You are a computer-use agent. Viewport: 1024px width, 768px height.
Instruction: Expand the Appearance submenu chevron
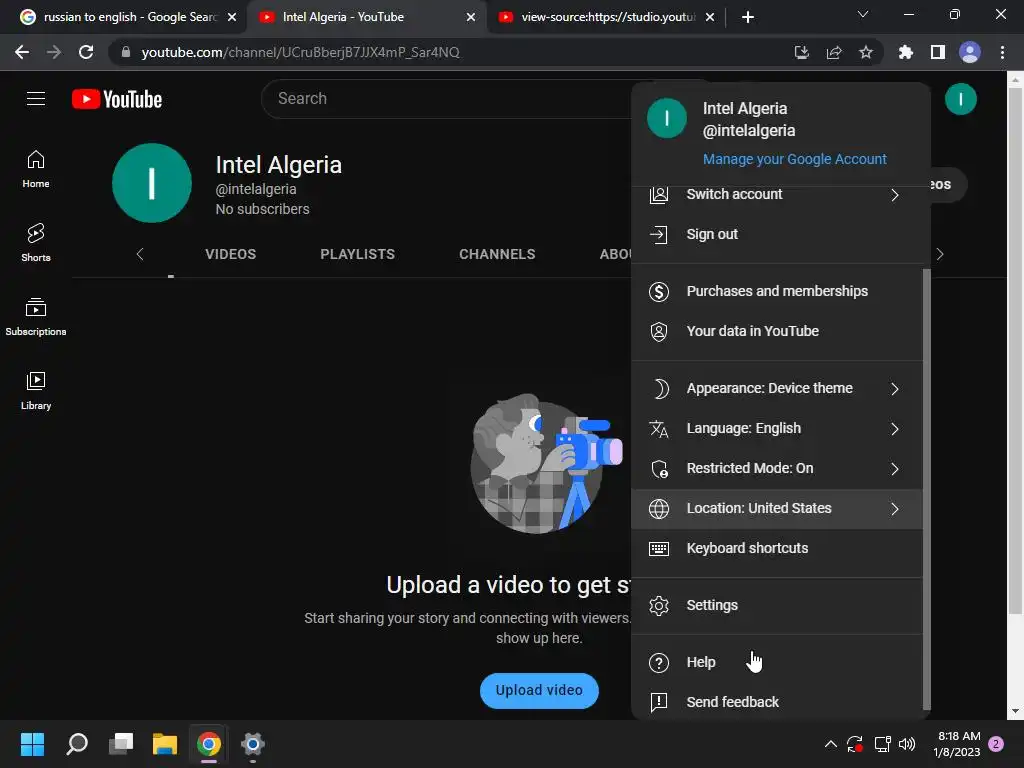pos(895,389)
